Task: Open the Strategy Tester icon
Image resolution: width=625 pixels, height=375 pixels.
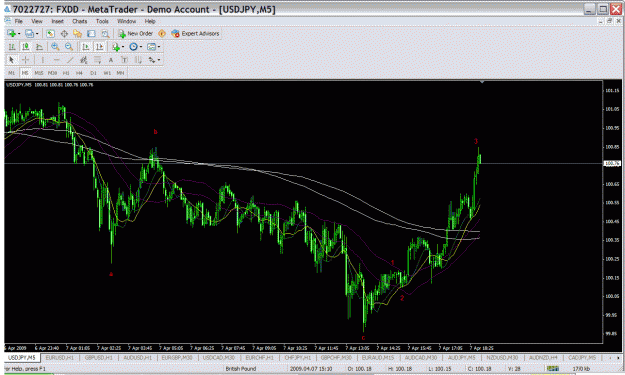Action: pos(105,34)
